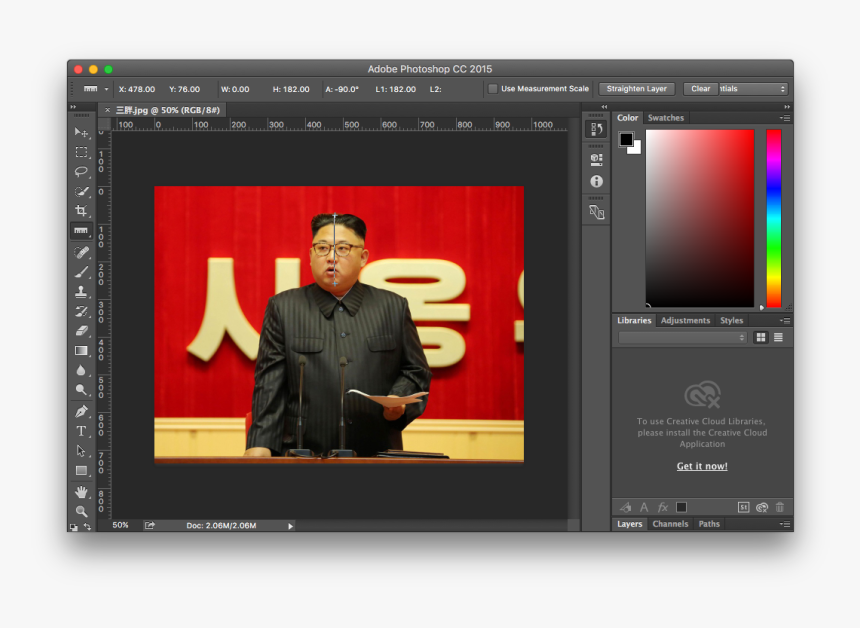Expand the tools panel double arrows

pos(73,107)
